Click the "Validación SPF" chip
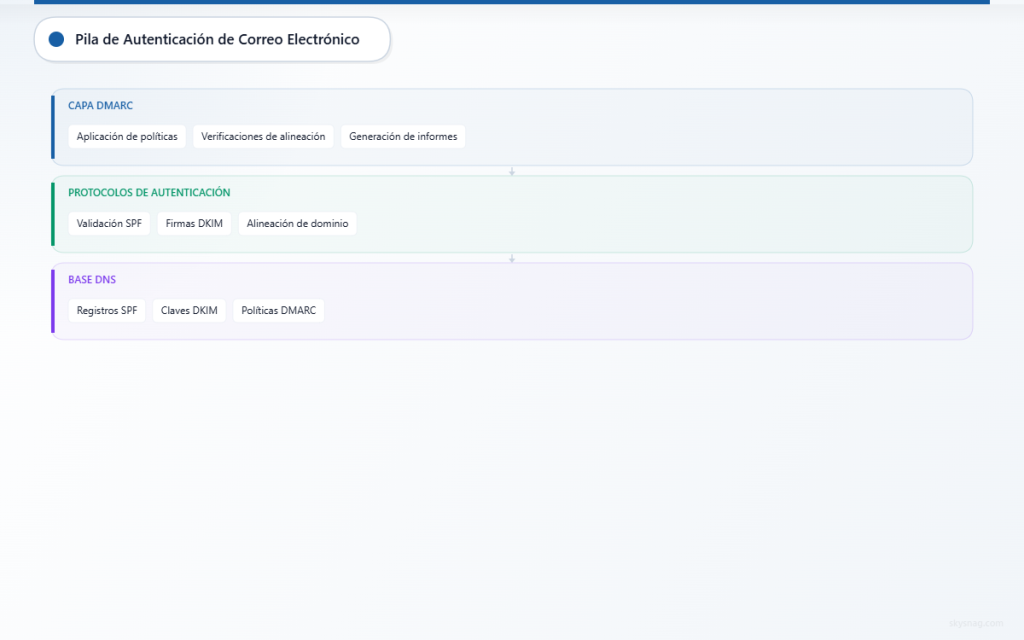Screen dimensions: 1024x640 pos(109,224)
